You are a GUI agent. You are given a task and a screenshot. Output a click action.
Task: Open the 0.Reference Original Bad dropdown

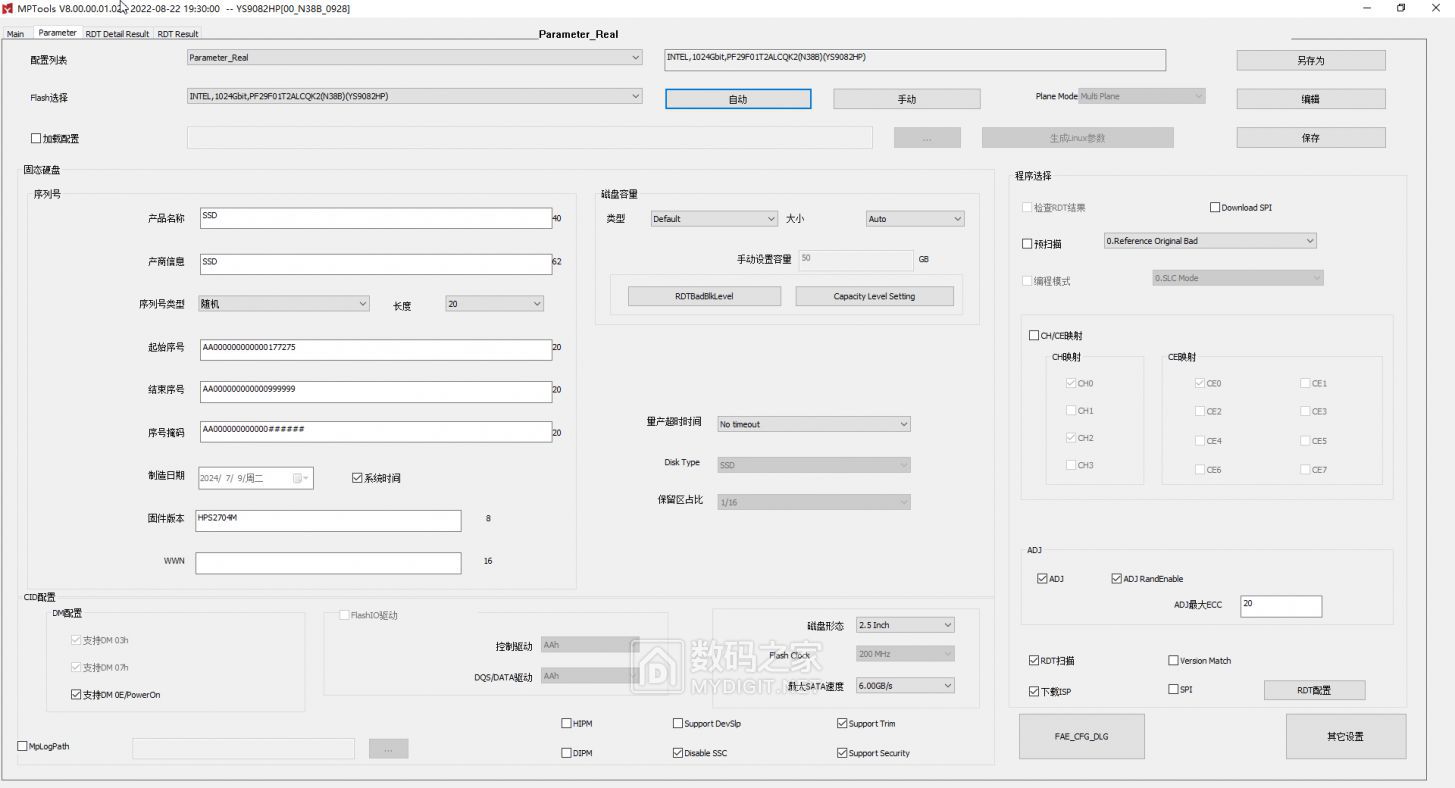[1210, 241]
